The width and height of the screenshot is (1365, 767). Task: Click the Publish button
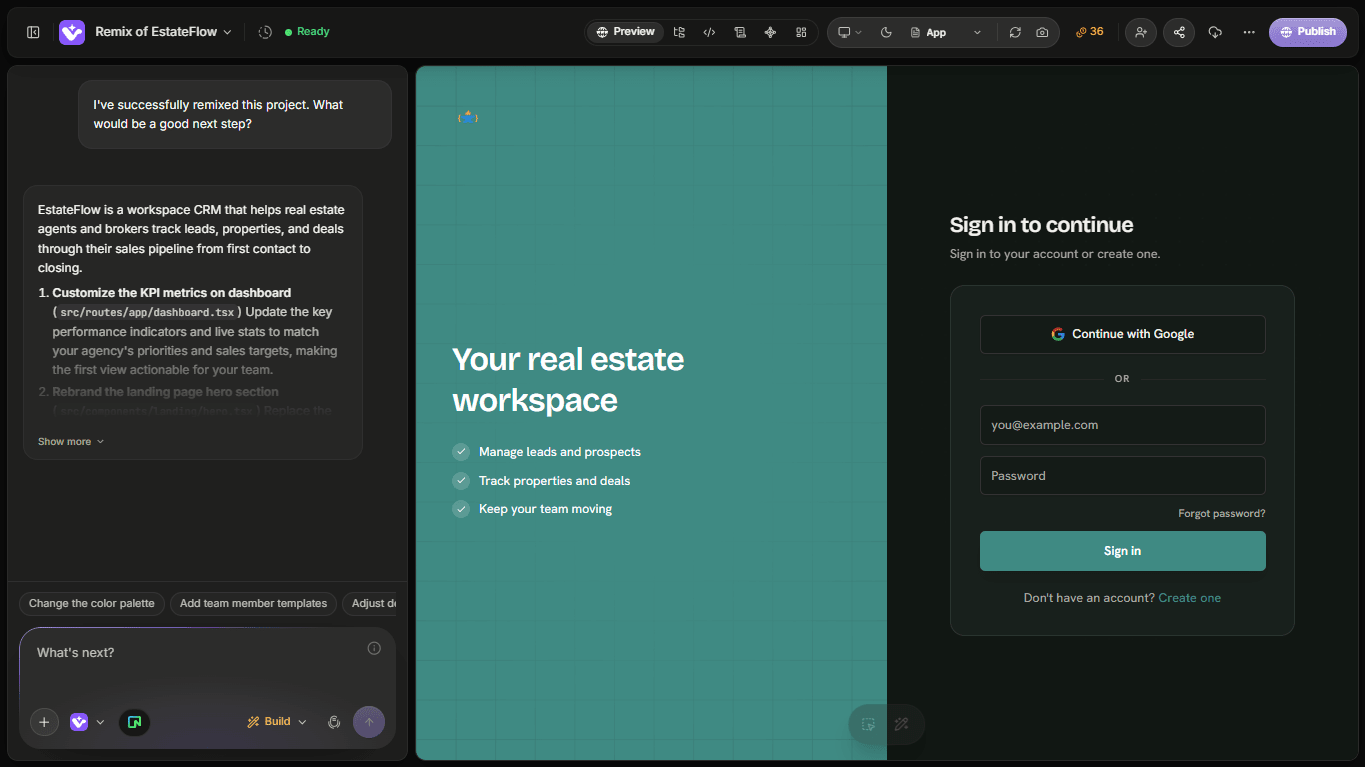[x=1308, y=32]
